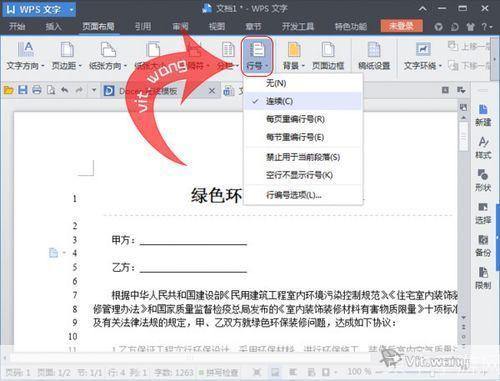This screenshot has width=500, height=381.
Task: Click the 行号 line numbers button
Action: 257,56
